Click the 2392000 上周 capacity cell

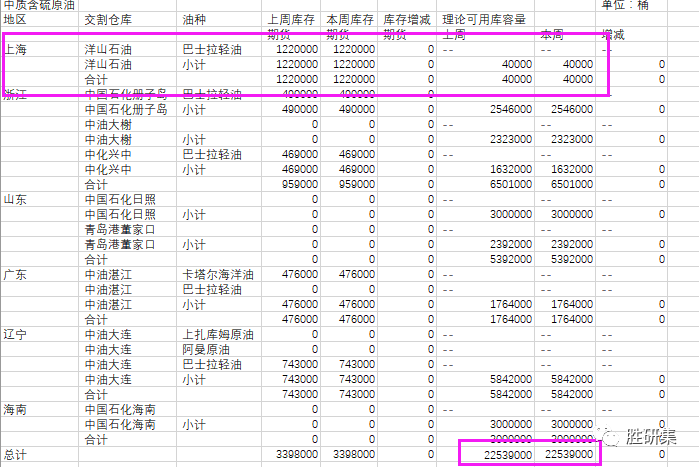(x=511, y=244)
